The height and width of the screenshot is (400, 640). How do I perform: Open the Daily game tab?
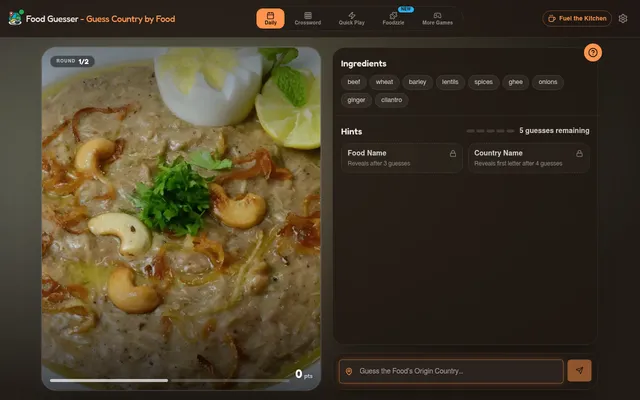tap(270, 19)
